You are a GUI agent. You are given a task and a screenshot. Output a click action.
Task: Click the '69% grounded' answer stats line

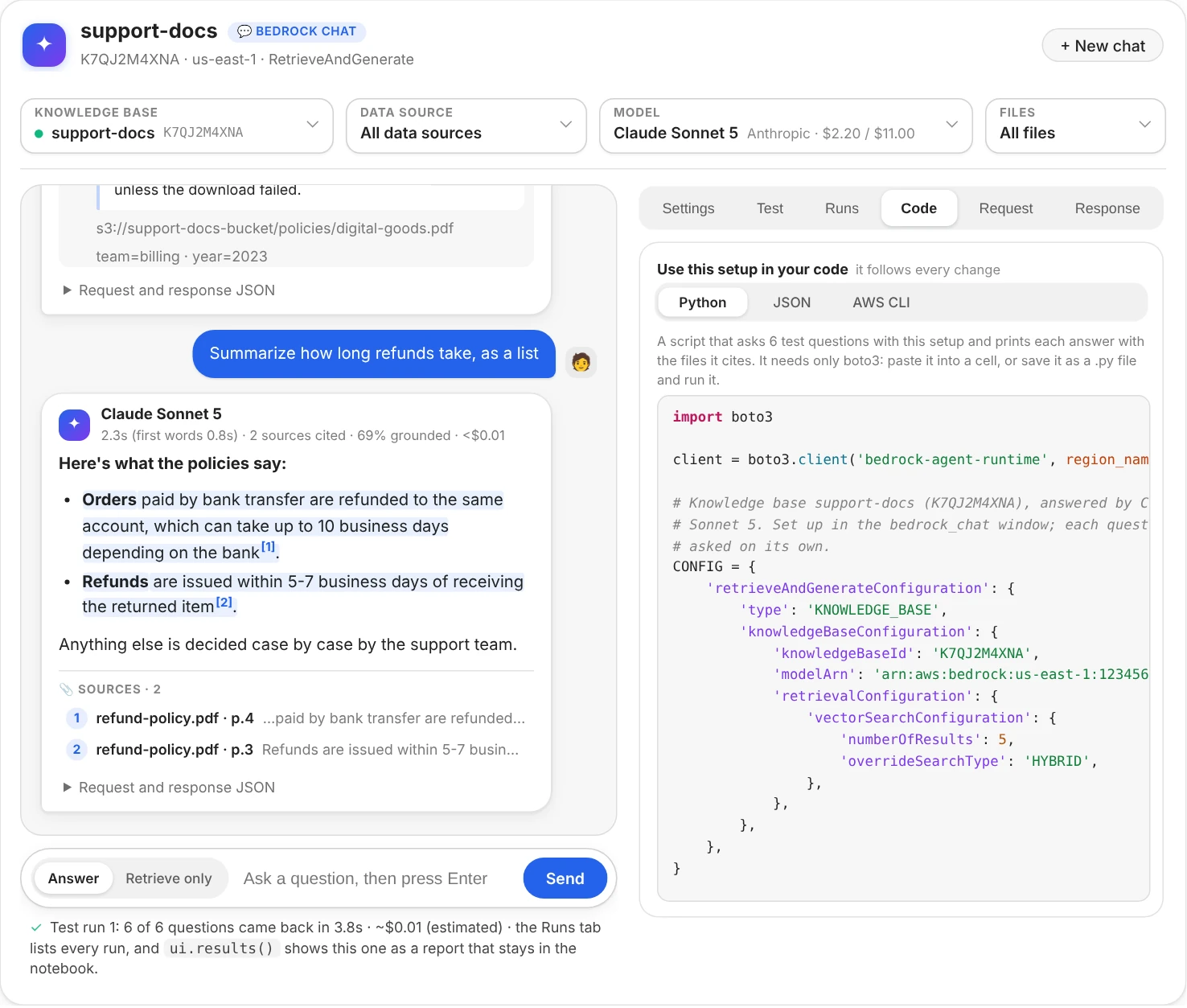[303, 435]
